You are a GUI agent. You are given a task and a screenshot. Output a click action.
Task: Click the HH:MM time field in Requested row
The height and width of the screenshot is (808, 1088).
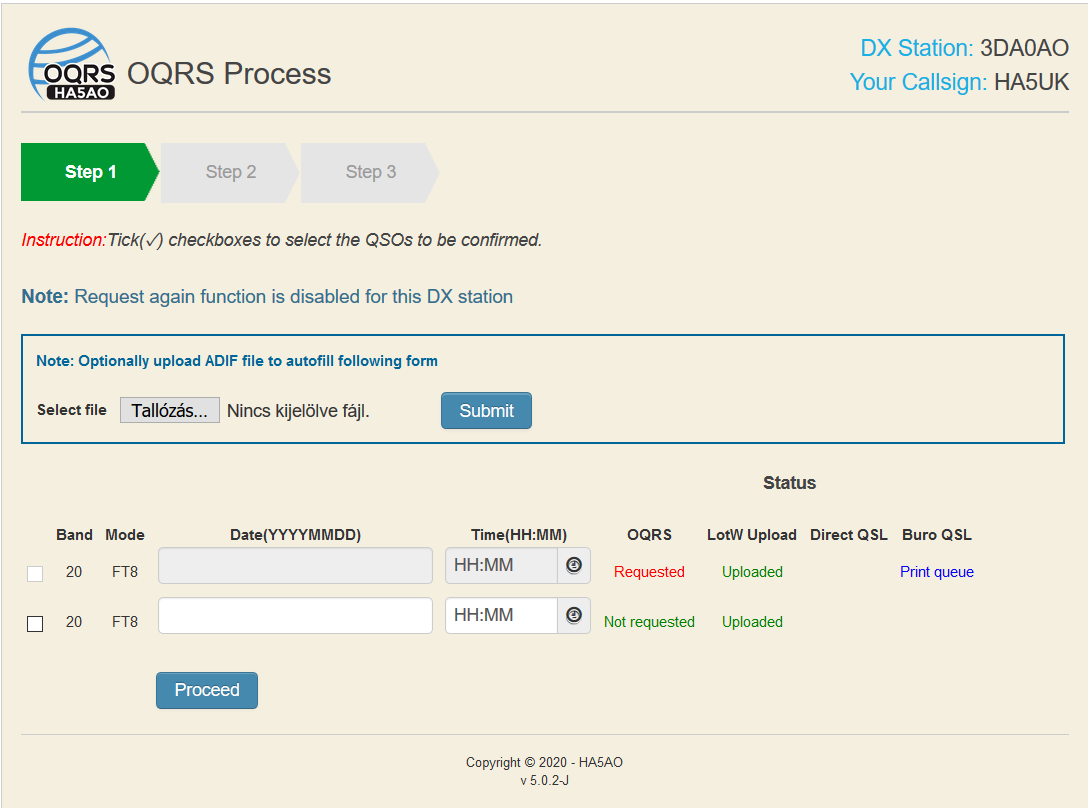coord(500,566)
